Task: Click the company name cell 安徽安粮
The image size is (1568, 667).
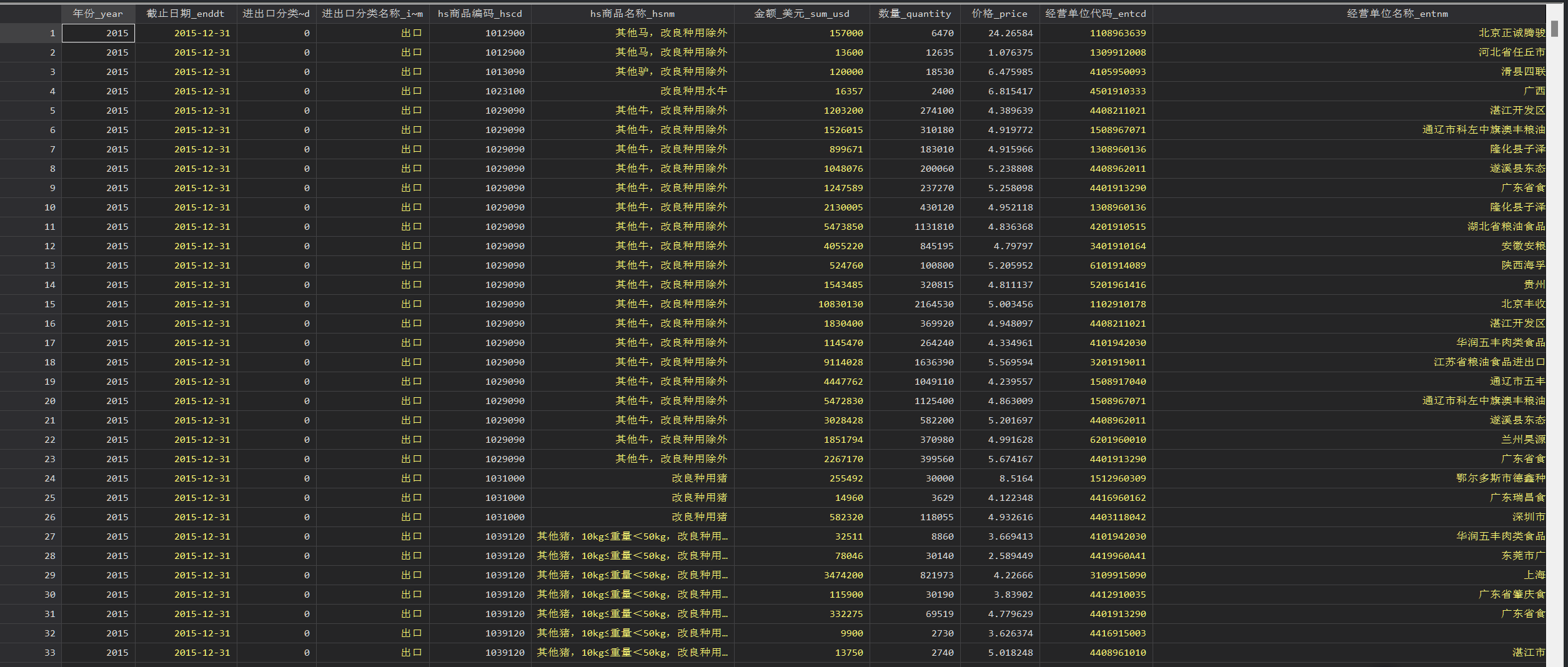Action: click(1349, 246)
